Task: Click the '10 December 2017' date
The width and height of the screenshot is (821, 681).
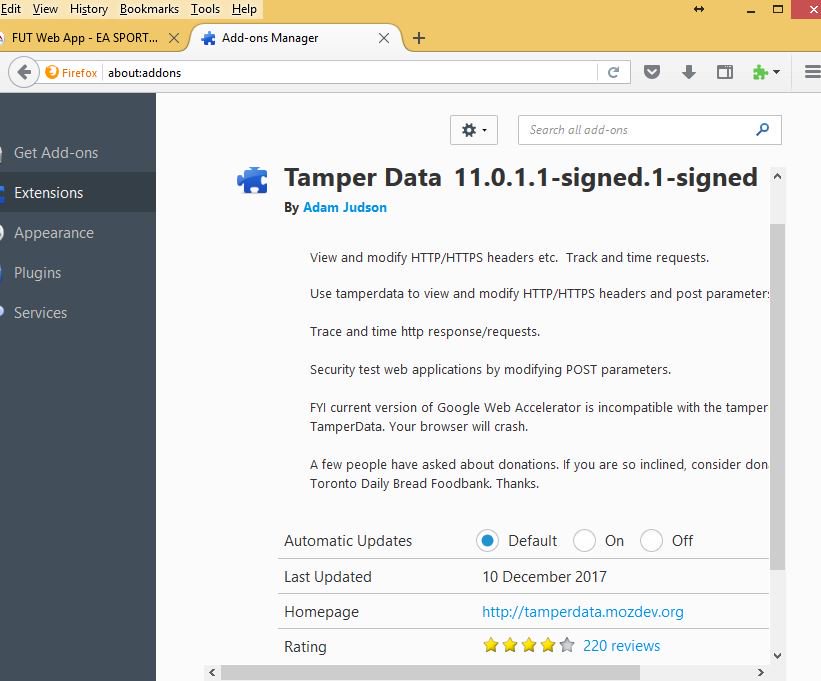Action: [544, 576]
